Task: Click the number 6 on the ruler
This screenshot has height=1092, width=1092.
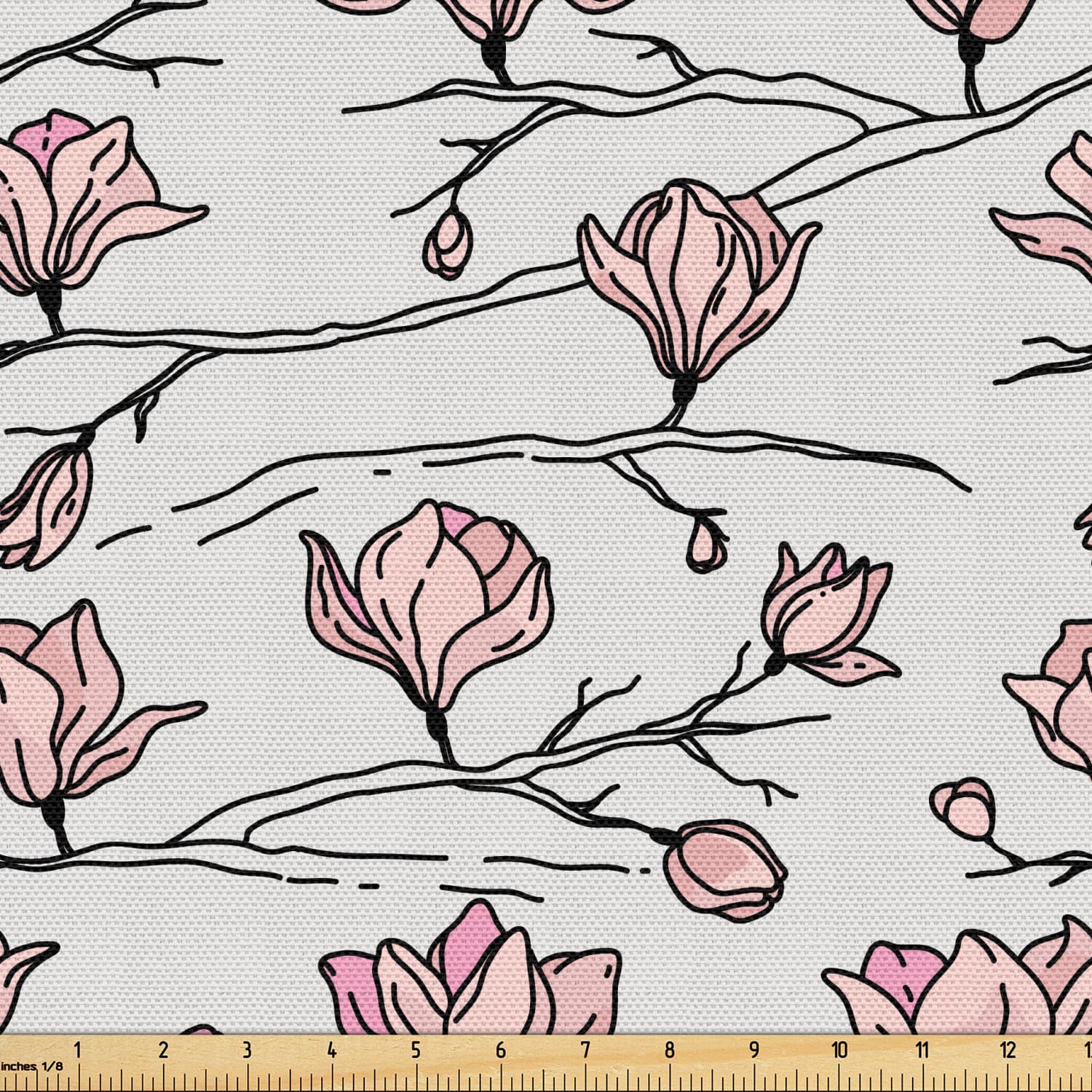Action: [501, 1050]
